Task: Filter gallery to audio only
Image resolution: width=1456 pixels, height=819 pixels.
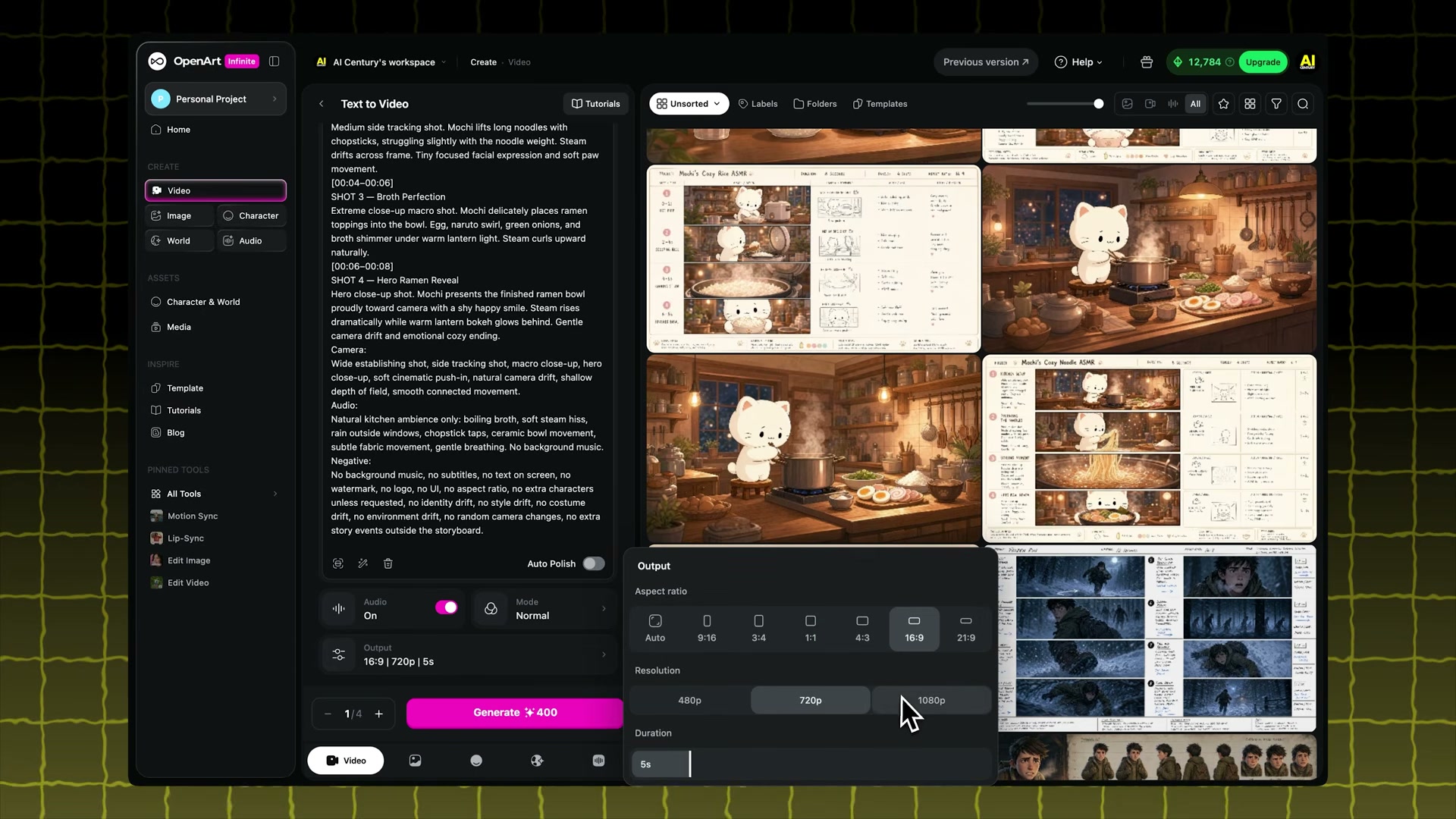Action: [x=1173, y=104]
